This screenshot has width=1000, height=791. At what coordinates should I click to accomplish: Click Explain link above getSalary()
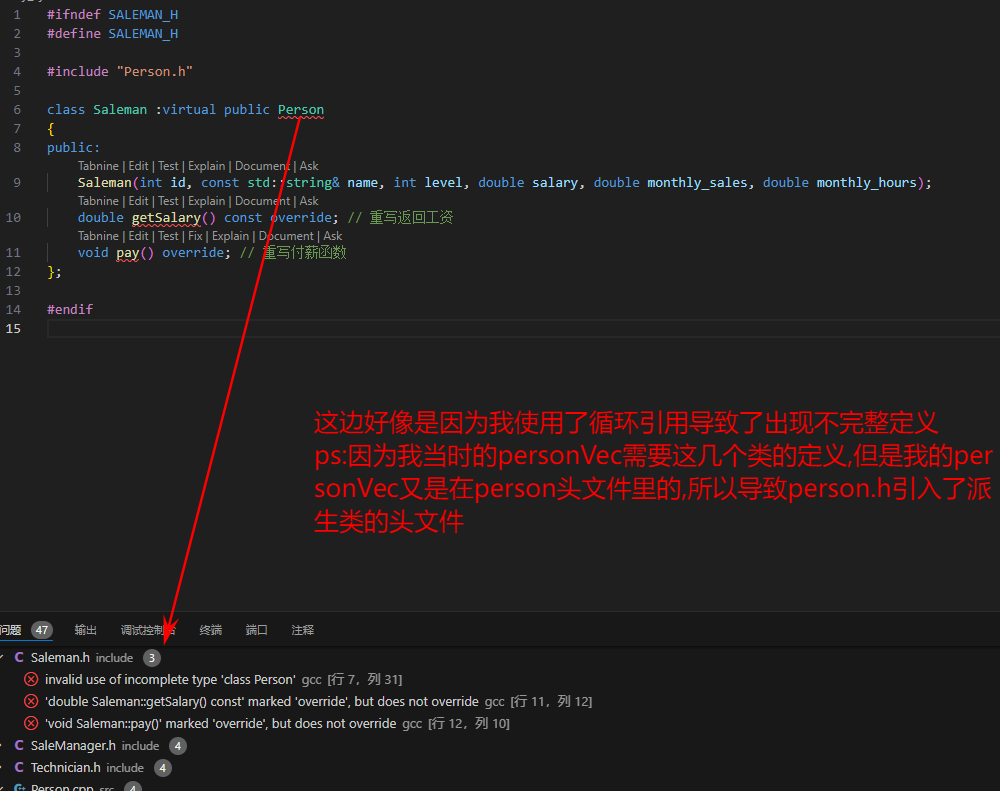tap(206, 201)
